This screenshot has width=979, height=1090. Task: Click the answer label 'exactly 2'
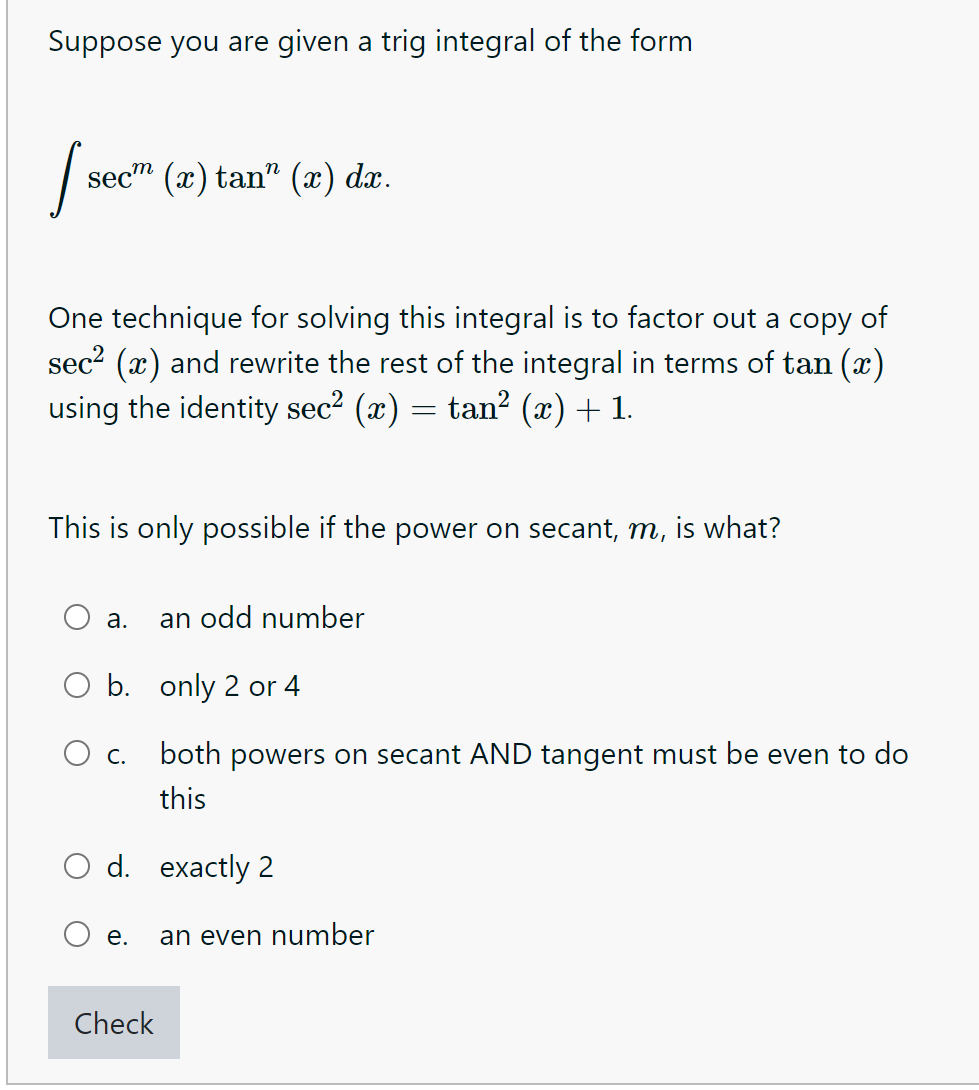[215, 866]
